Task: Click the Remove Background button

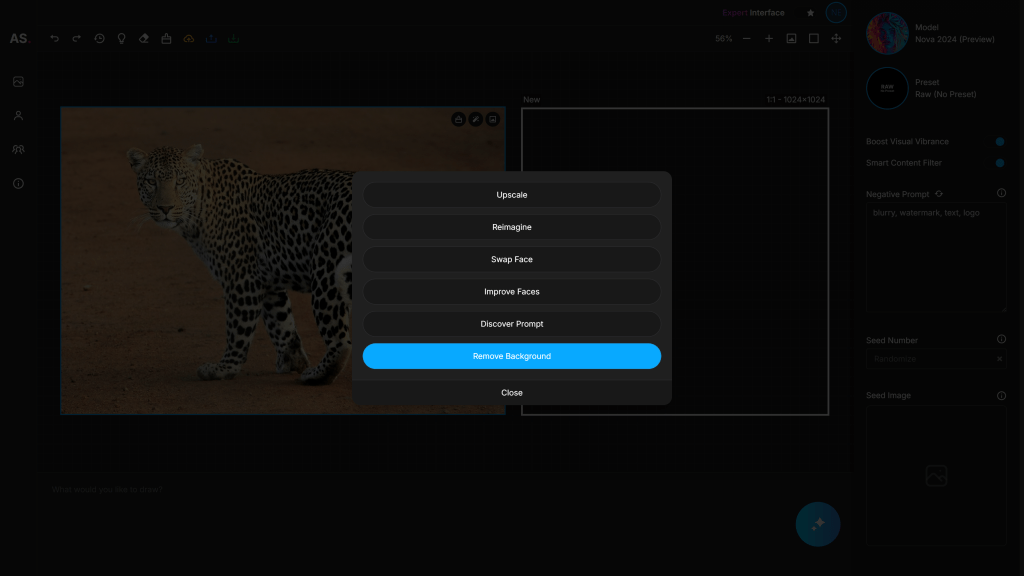Action: point(511,356)
